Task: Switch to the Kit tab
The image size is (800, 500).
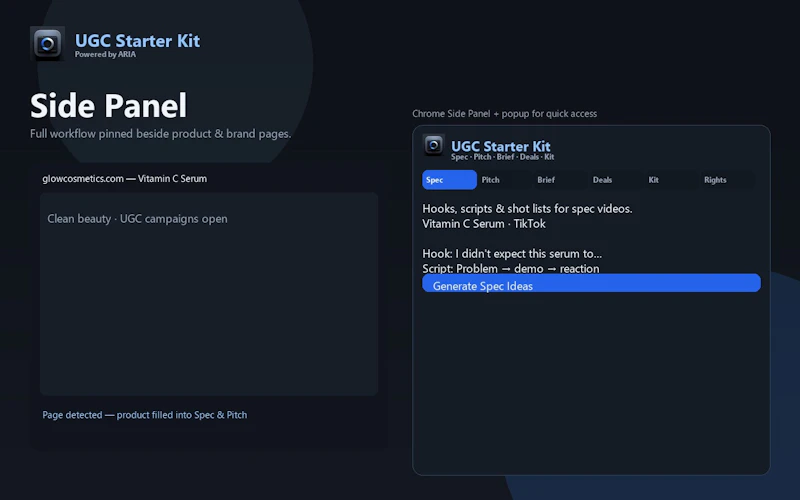Action: pyautogui.click(x=671, y=180)
